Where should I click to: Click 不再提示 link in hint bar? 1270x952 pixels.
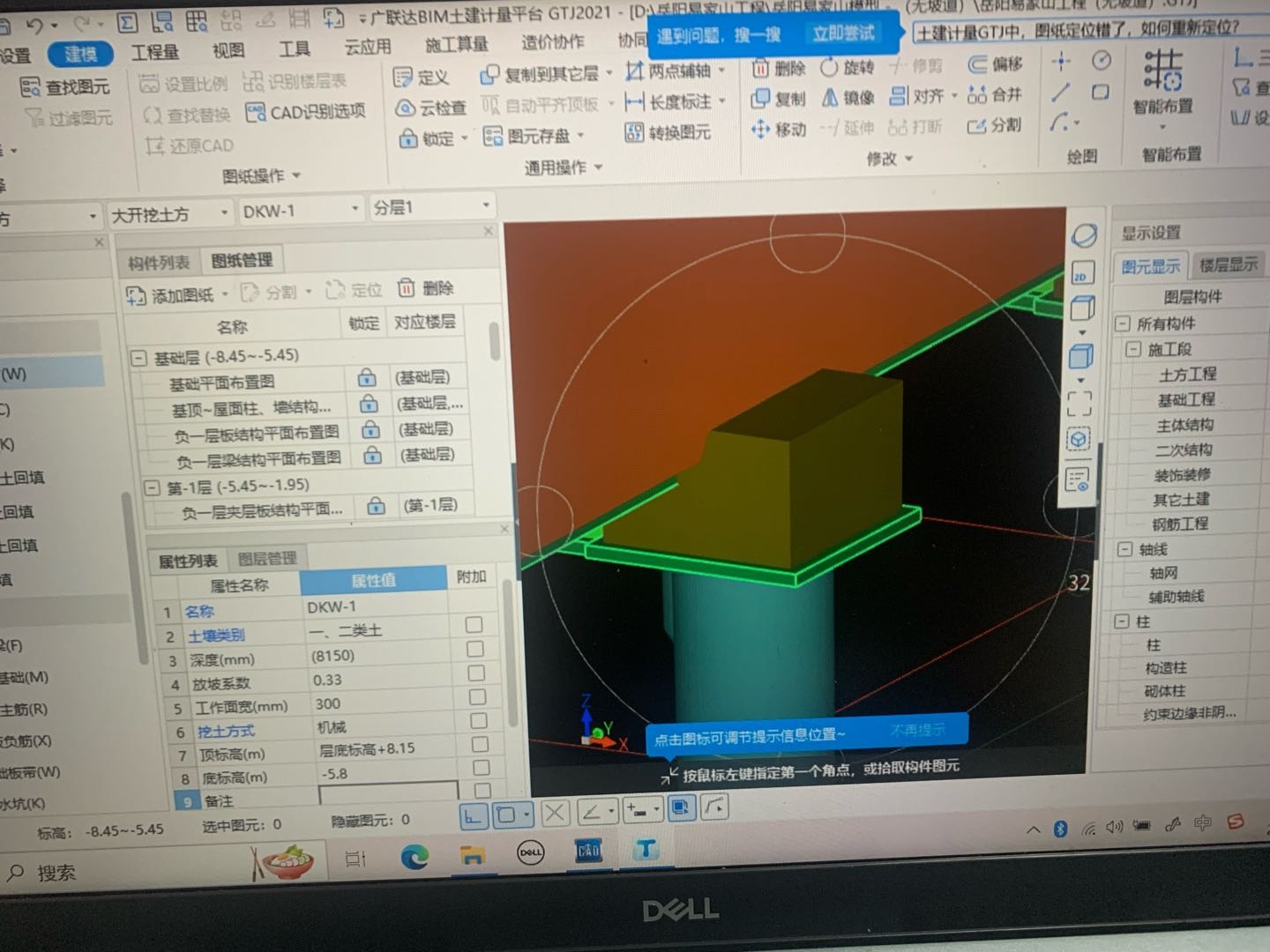[x=917, y=731]
